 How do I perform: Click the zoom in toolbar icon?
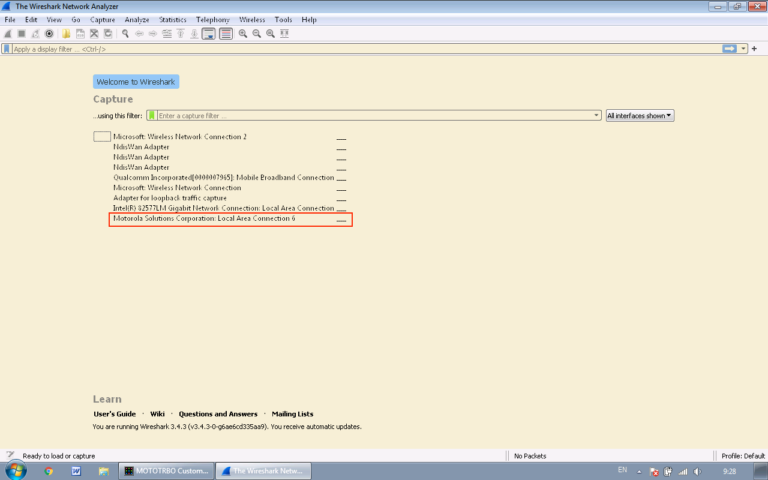[243, 33]
